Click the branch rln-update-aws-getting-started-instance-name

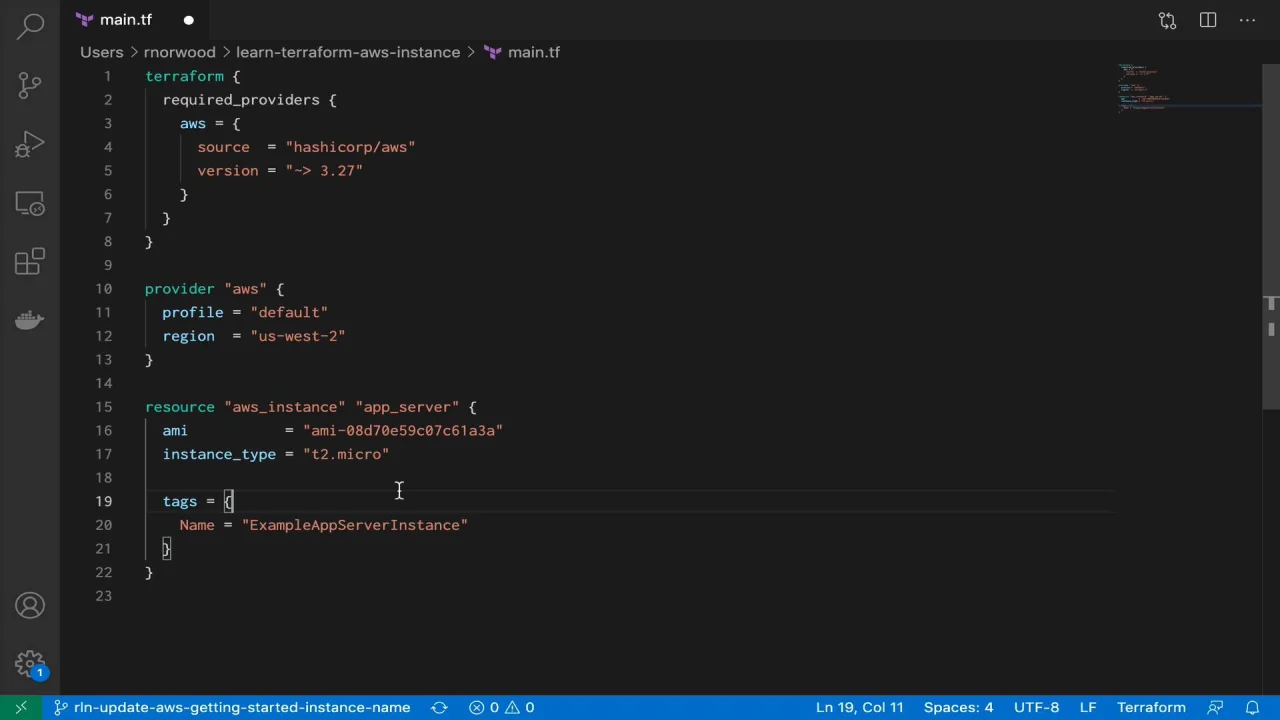(240, 707)
